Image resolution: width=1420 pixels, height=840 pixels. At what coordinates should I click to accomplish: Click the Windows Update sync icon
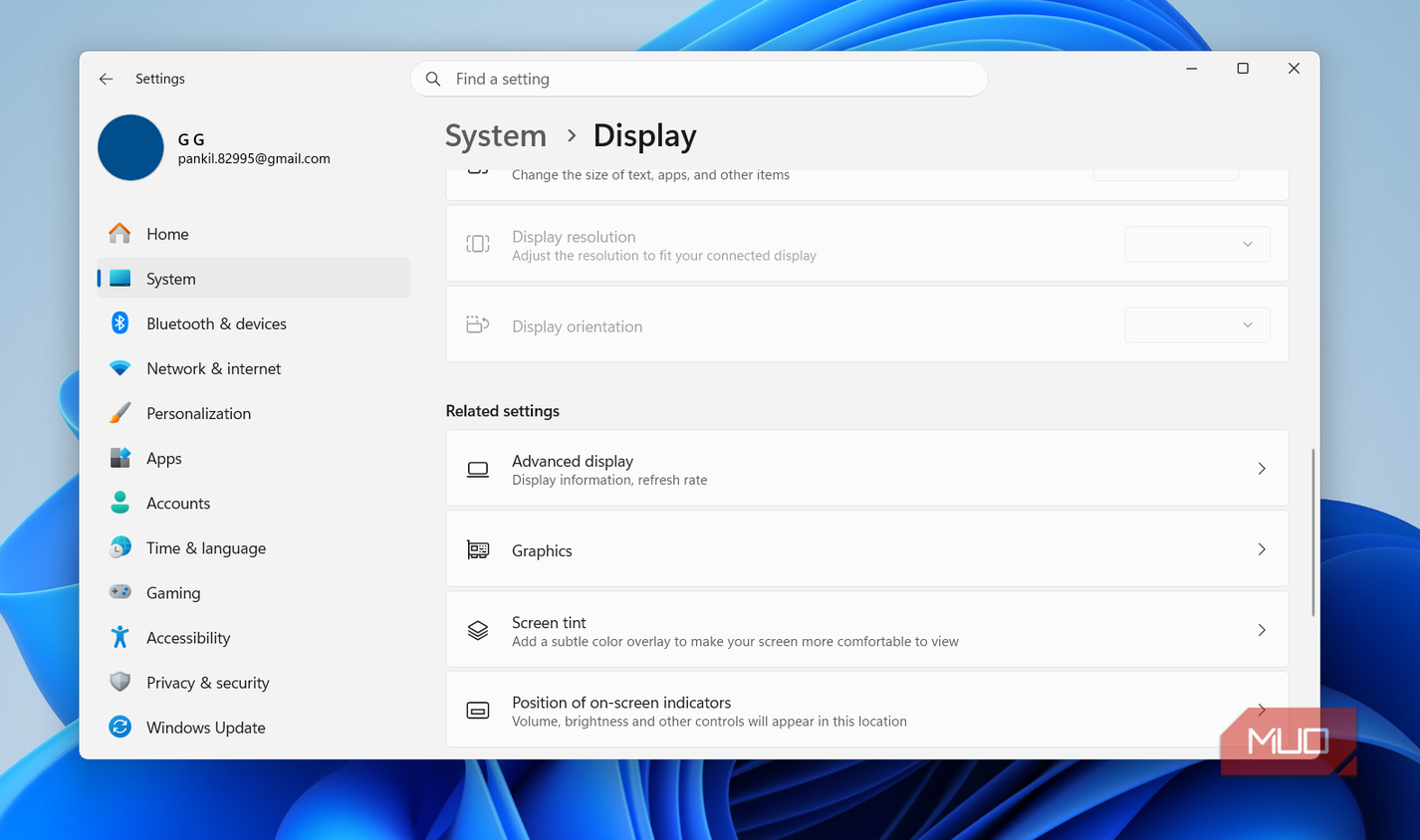click(119, 727)
